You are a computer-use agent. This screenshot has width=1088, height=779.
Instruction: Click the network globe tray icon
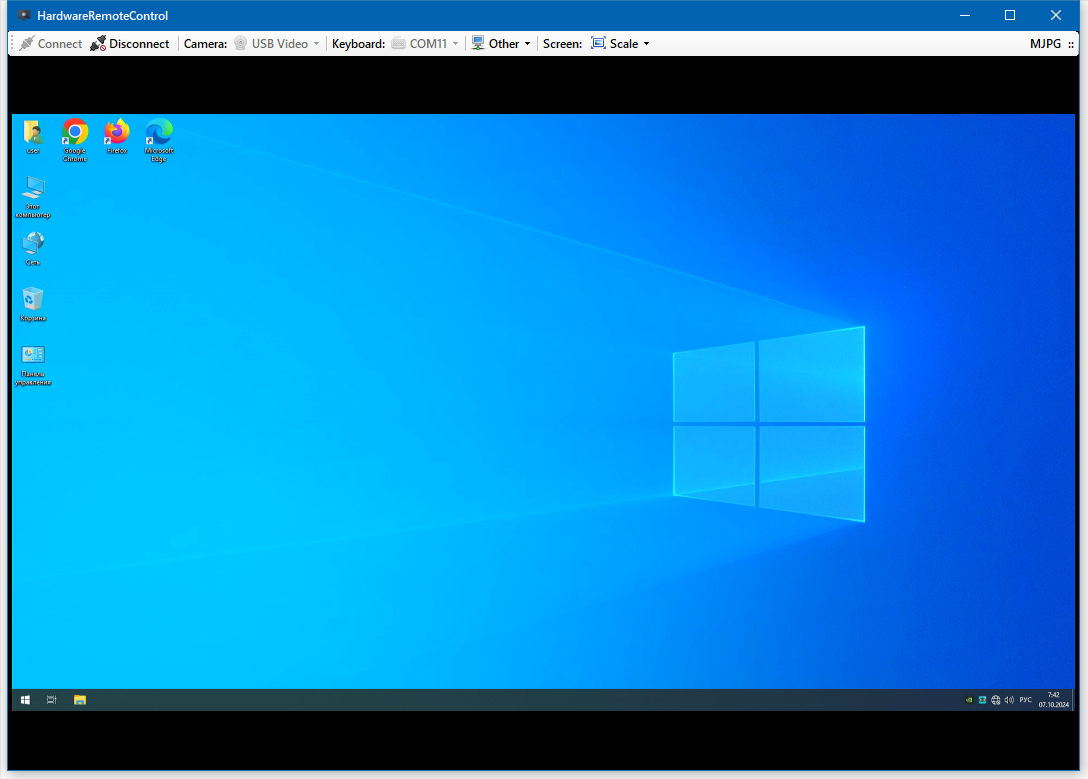point(996,700)
